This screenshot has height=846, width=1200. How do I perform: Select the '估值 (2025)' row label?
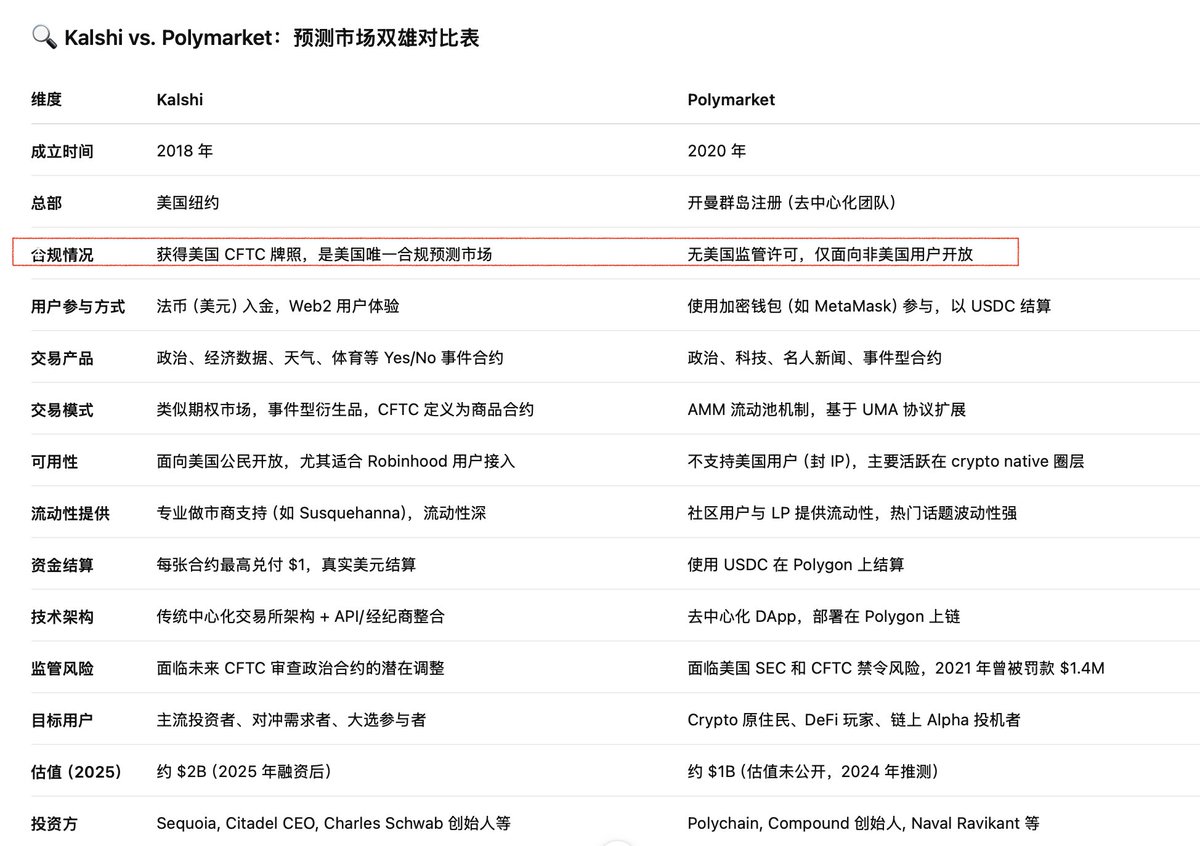pos(76,772)
